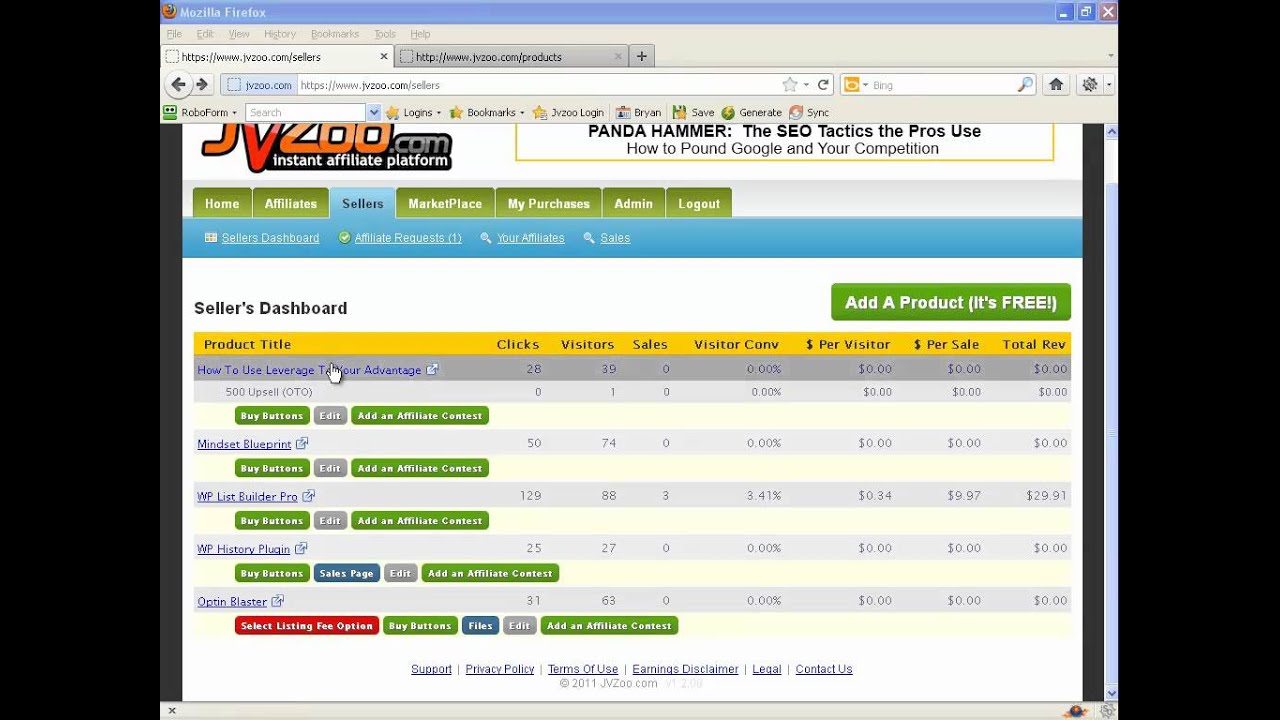The image size is (1280, 720).
Task: Open the File menu
Action: 174,34
